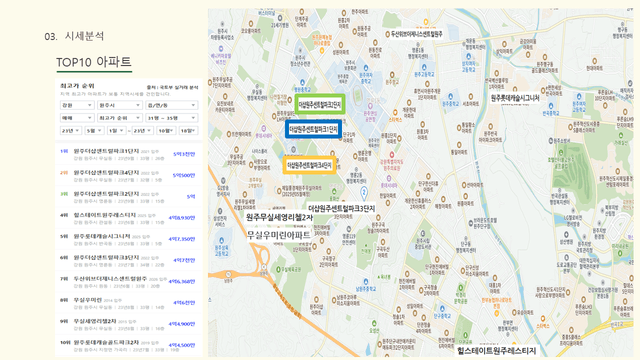Screen dimensions: 640x360
Task: Open the 매매 transaction type dropdown
Action: click(x=77, y=118)
